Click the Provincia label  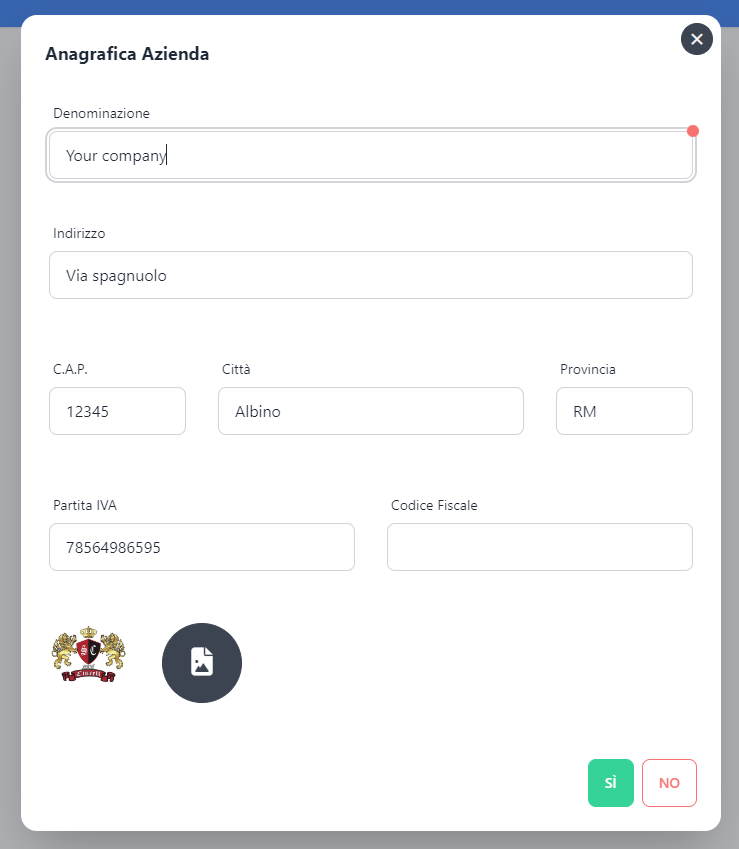[x=587, y=369]
